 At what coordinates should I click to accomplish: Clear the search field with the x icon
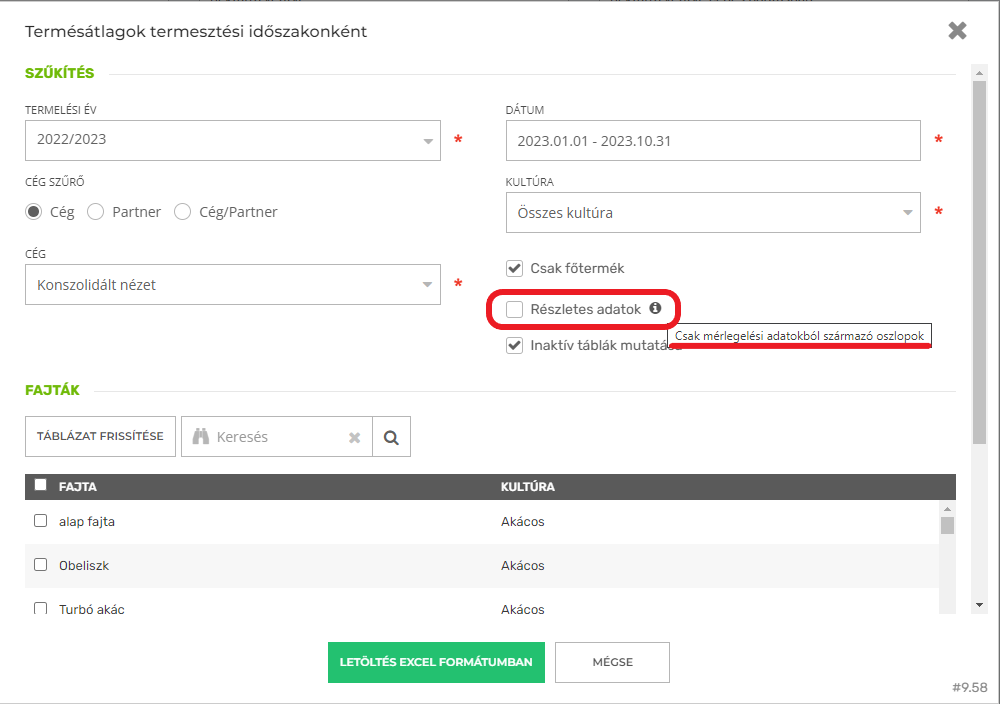pos(354,437)
